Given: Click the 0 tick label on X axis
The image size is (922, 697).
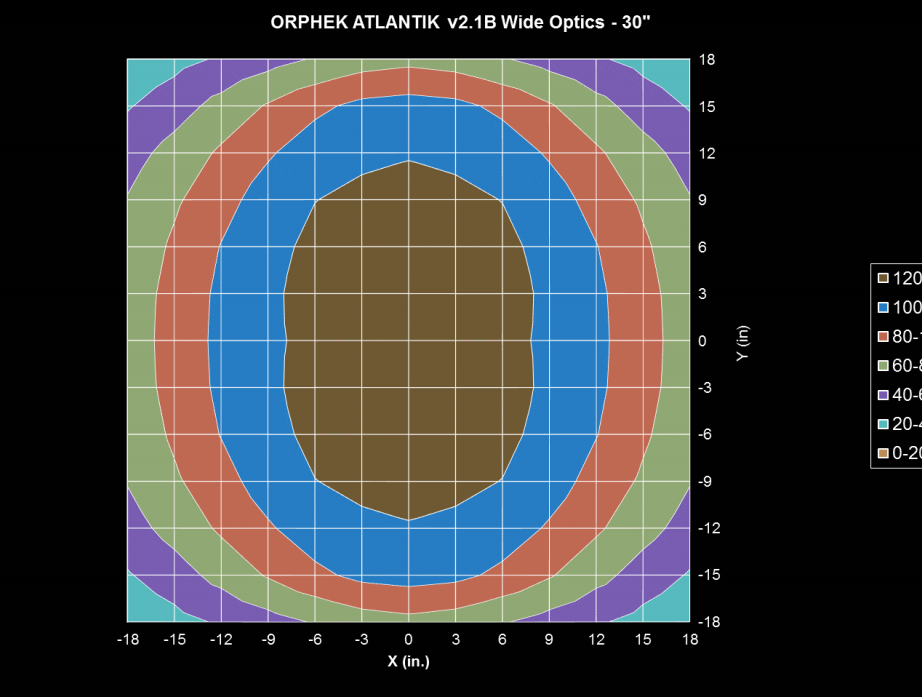Looking at the screenshot, I should 408,639.
